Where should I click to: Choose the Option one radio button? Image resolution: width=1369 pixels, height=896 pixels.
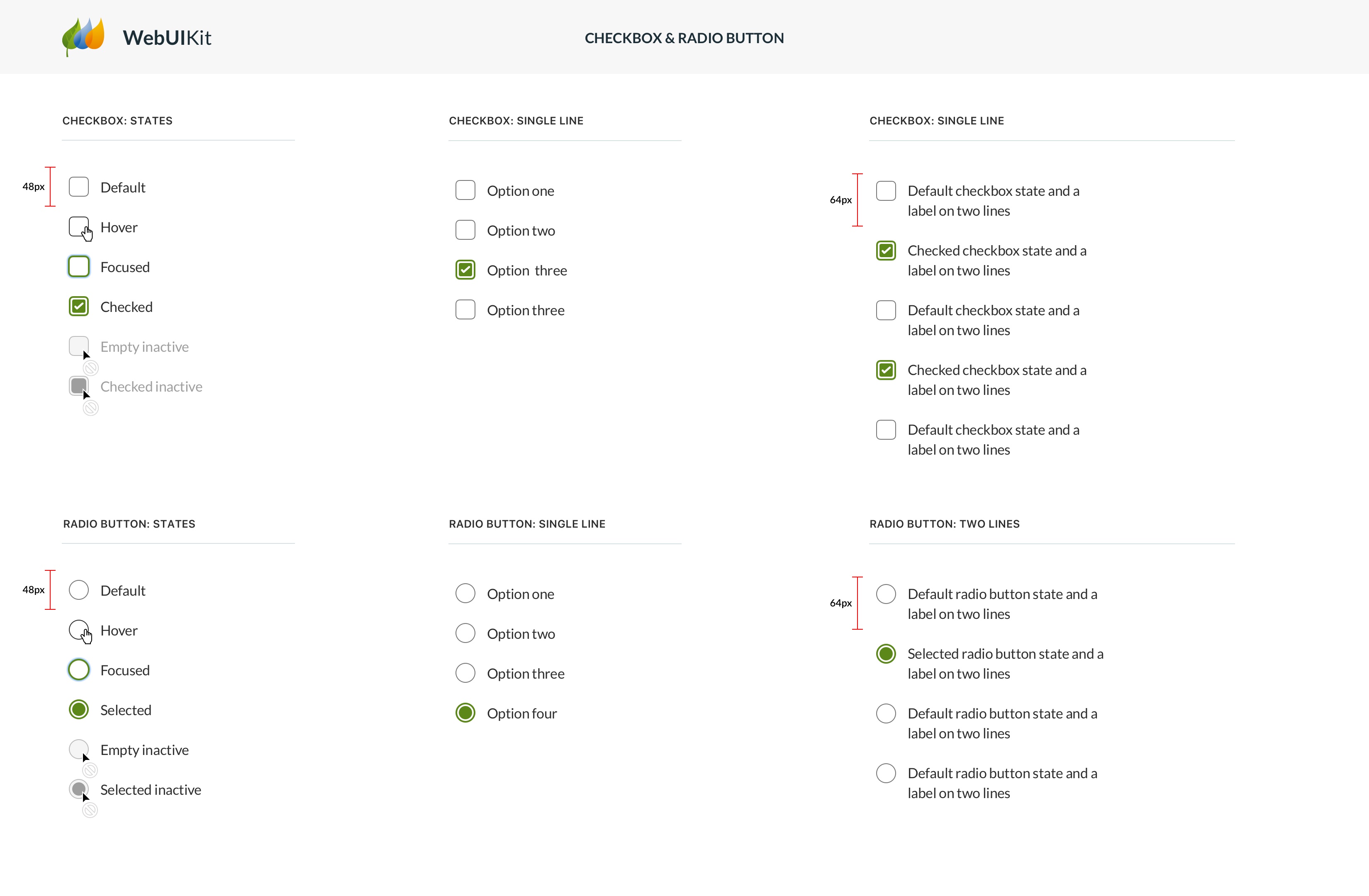pyautogui.click(x=465, y=594)
